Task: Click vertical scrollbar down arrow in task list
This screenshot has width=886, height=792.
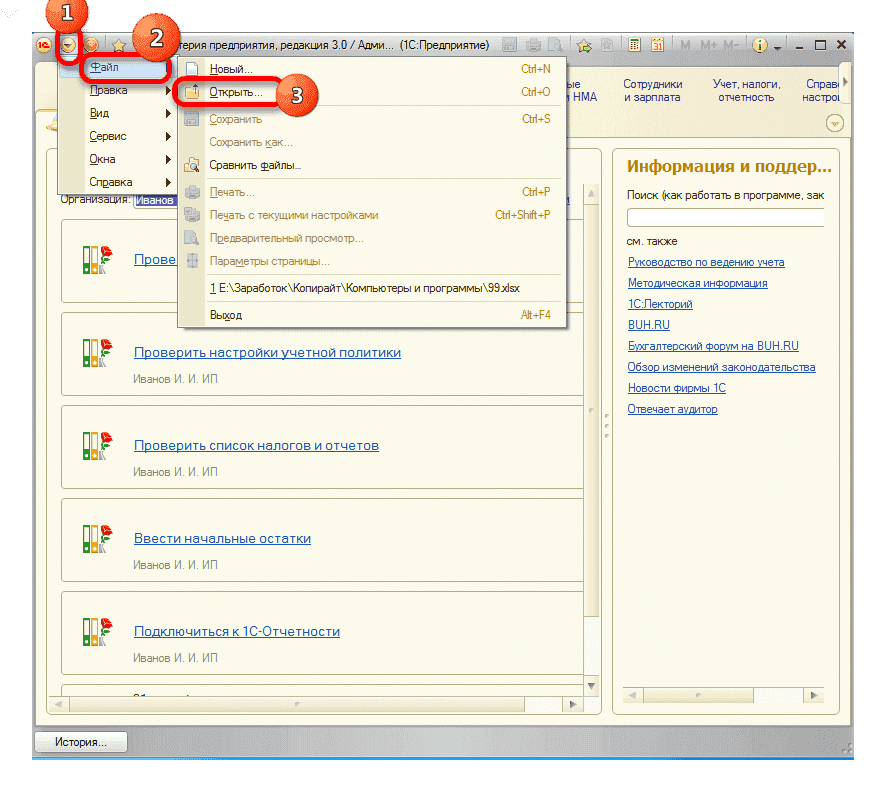Action: click(x=590, y=685)
